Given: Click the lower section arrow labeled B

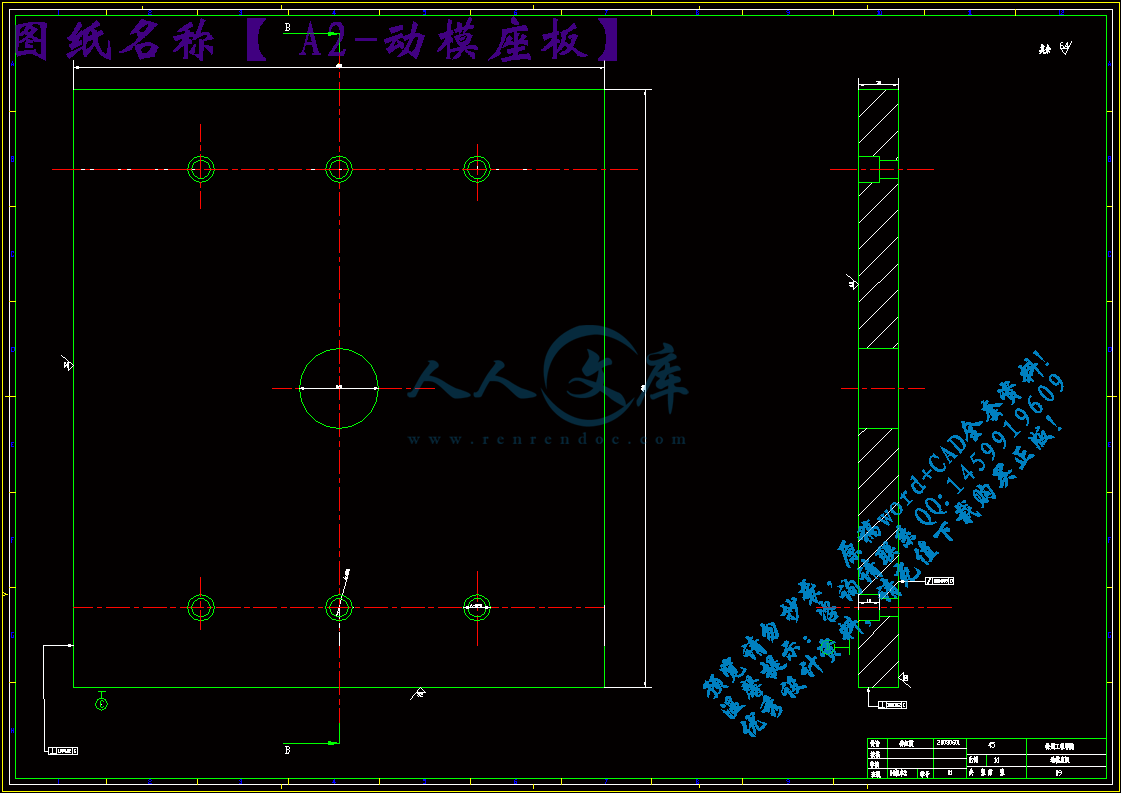Looking at the screenshot, I should (x=312, y=743).
